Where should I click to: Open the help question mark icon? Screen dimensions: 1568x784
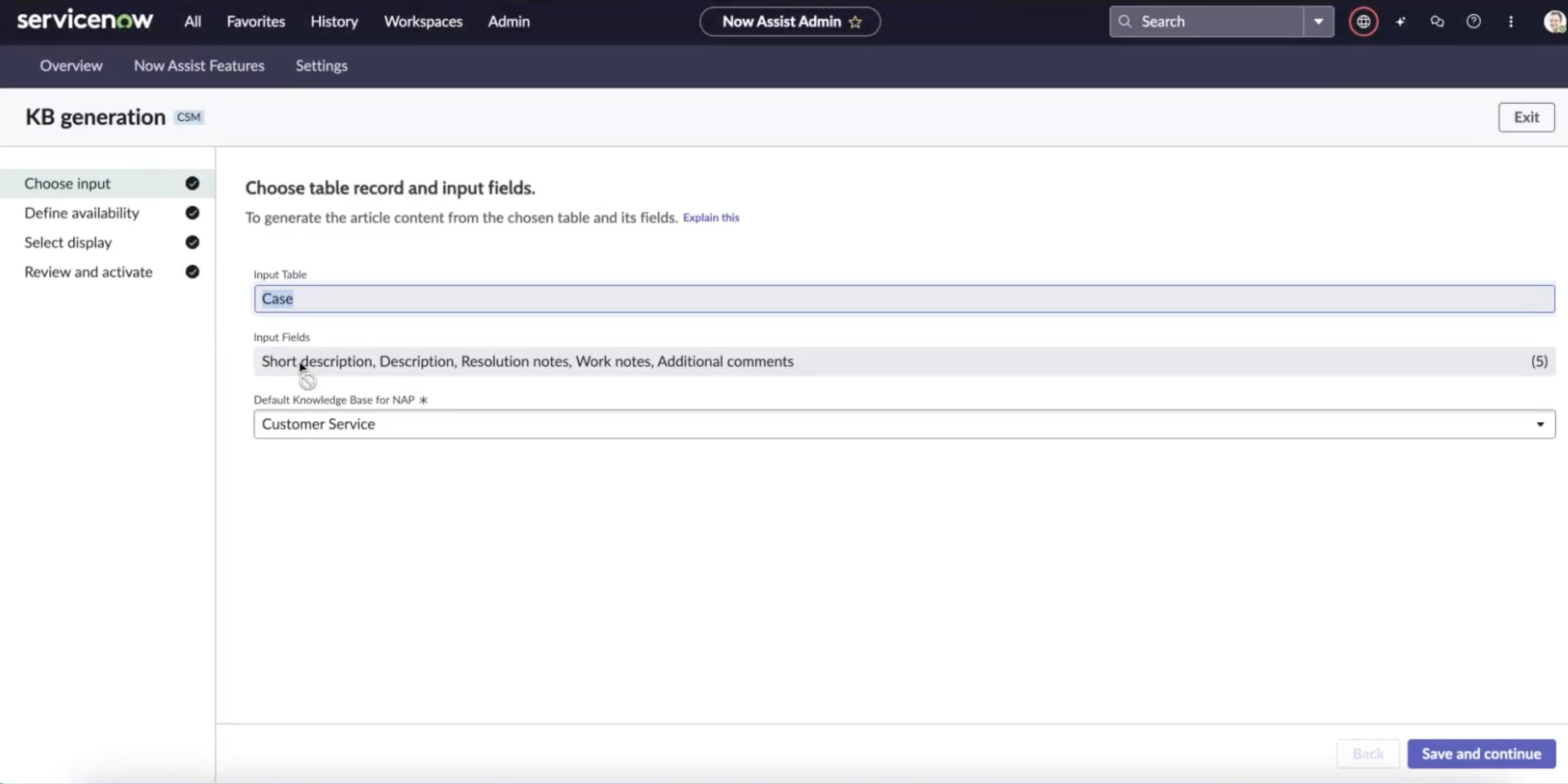(1474, 22)
